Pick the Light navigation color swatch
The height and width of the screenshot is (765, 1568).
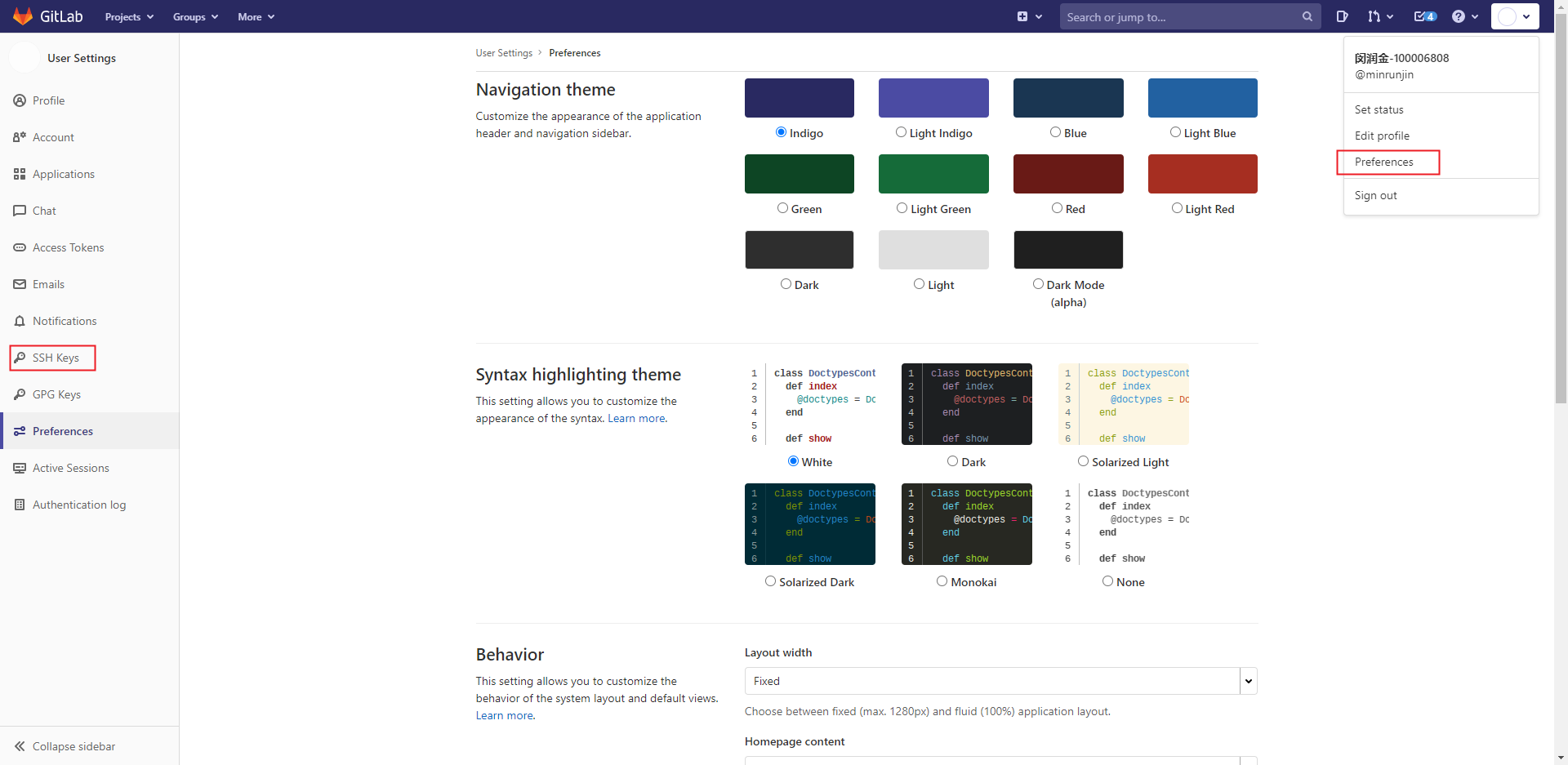point(933,250)
